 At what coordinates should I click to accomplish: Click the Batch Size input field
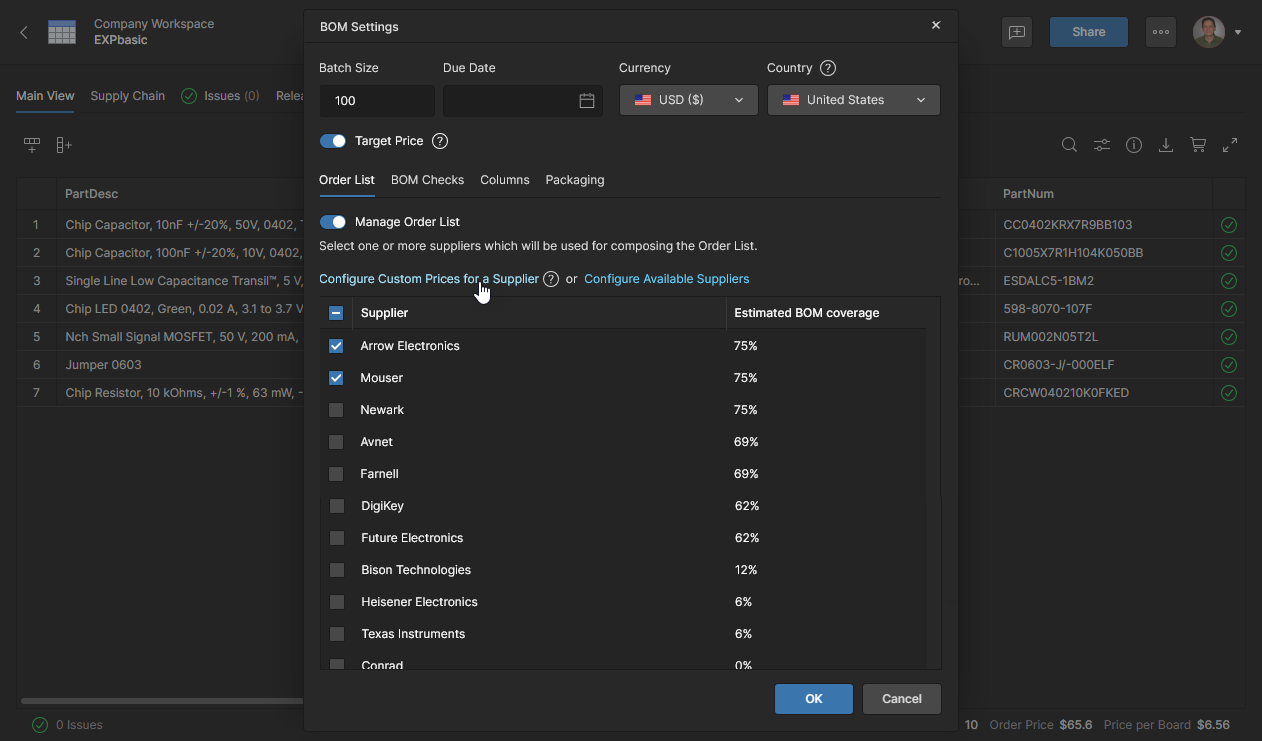(376, 101)
